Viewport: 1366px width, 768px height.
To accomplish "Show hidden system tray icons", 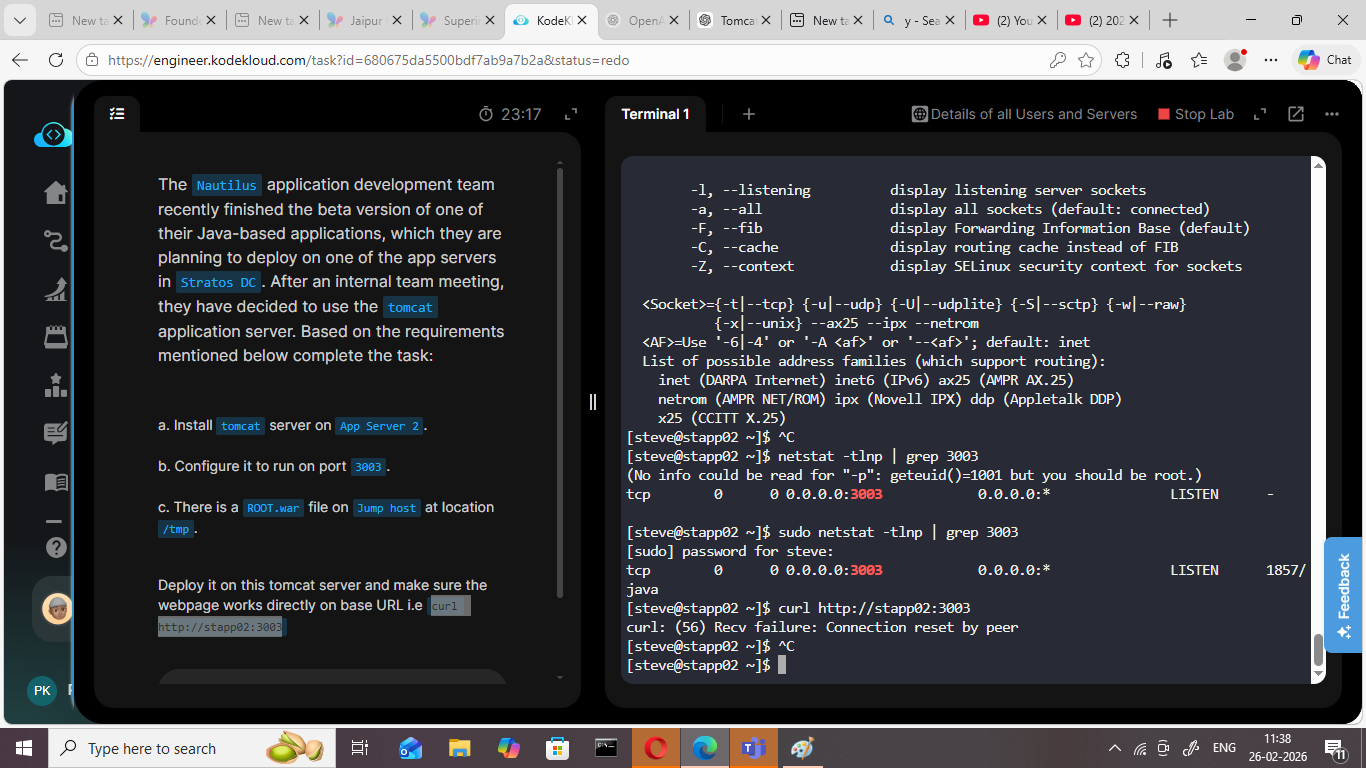I will pos(1116,748).
